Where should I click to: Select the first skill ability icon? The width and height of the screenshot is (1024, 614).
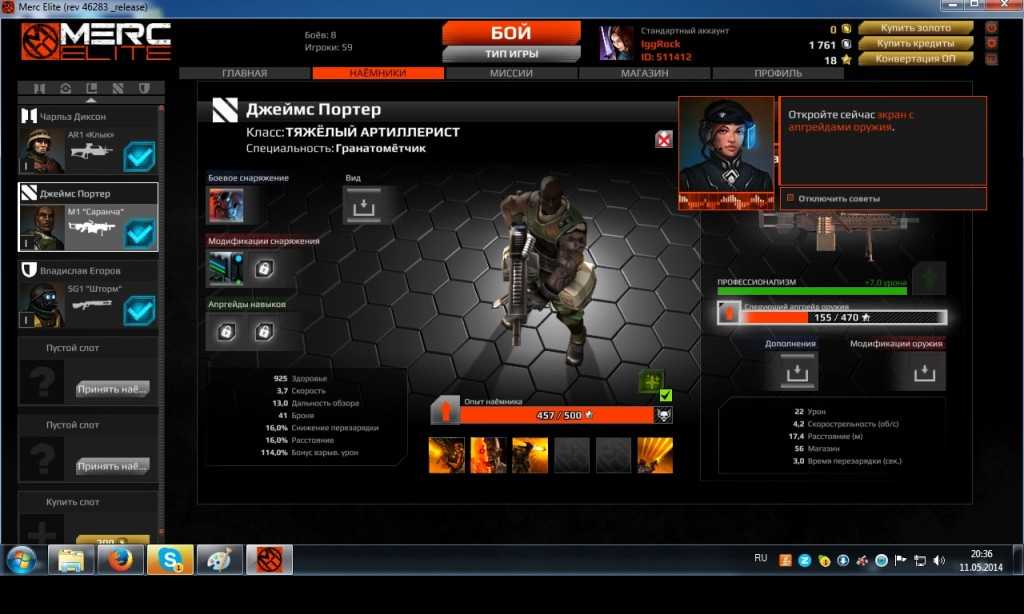[446, 455]
